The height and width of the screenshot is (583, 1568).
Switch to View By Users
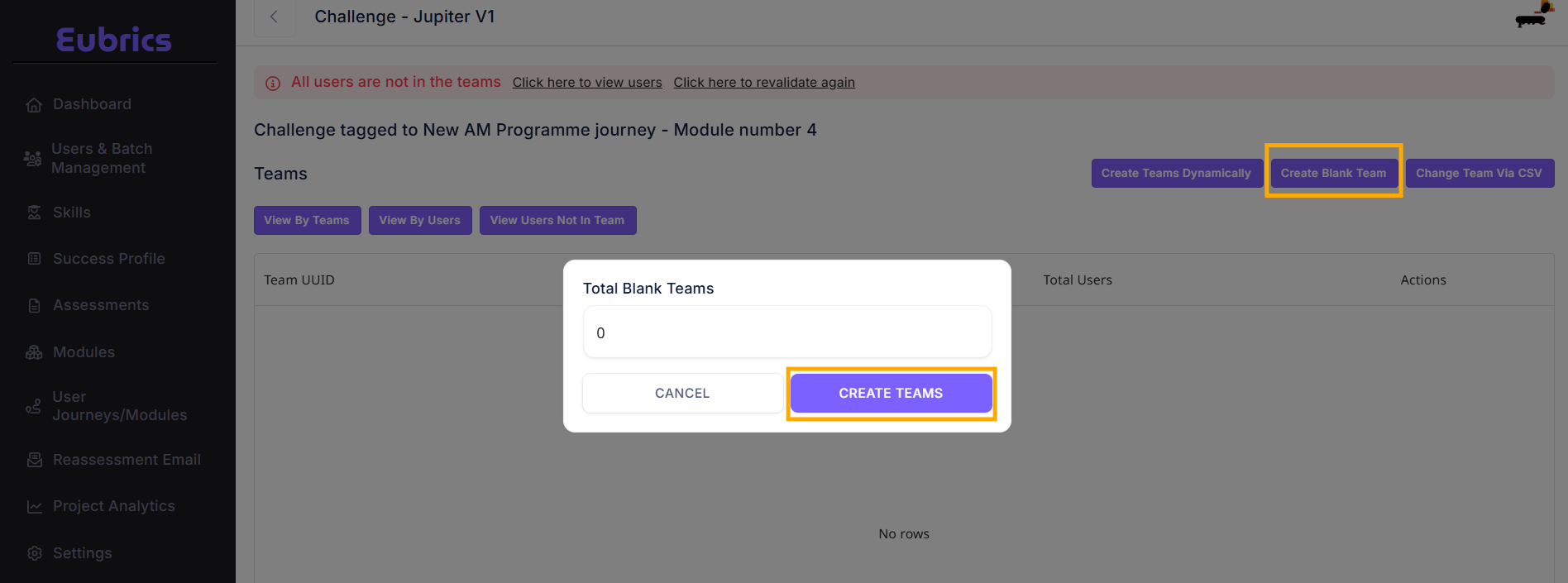coord(420,221)
